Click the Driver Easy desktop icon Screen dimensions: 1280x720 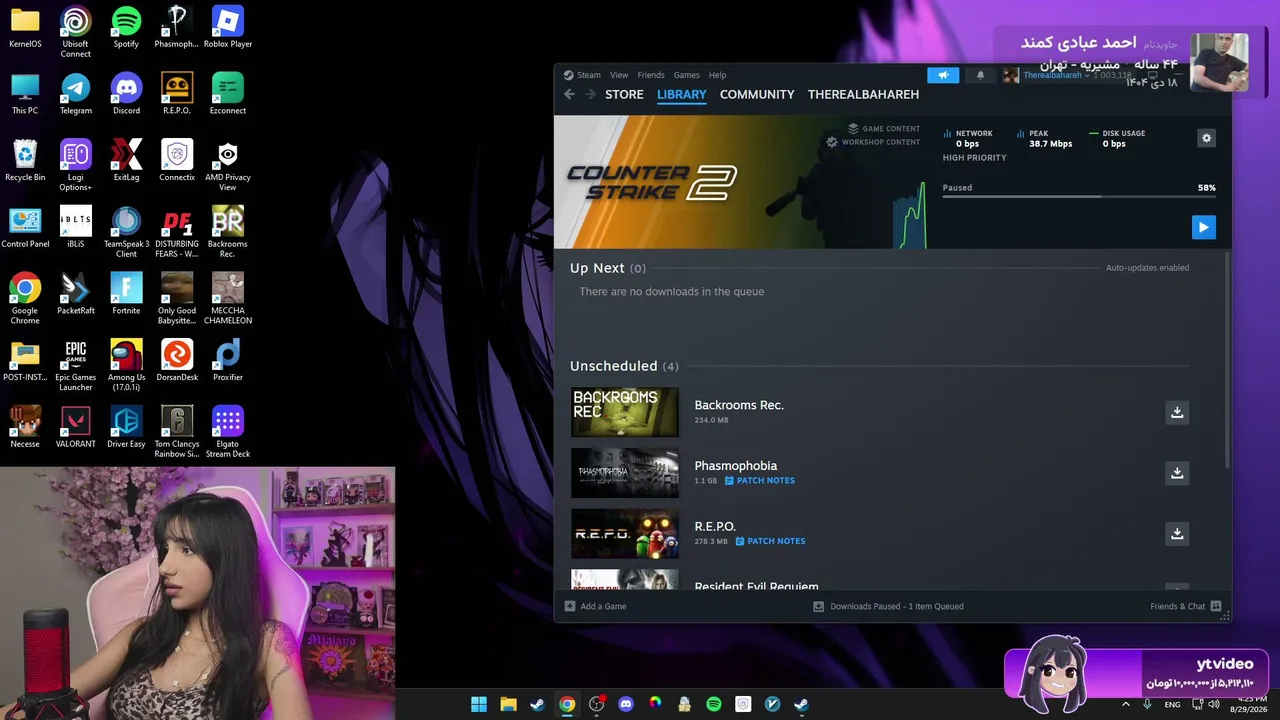[x=126, y=427]
